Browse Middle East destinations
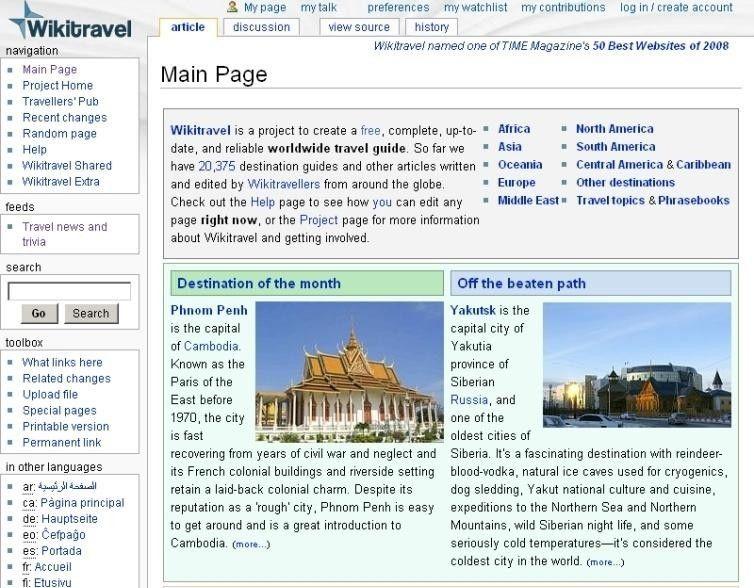754x588 pixels. pyautogui.click(x=528, y=200)
